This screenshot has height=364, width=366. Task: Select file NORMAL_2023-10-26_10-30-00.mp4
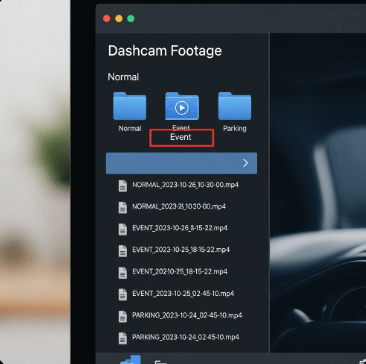tap(179, 185)
